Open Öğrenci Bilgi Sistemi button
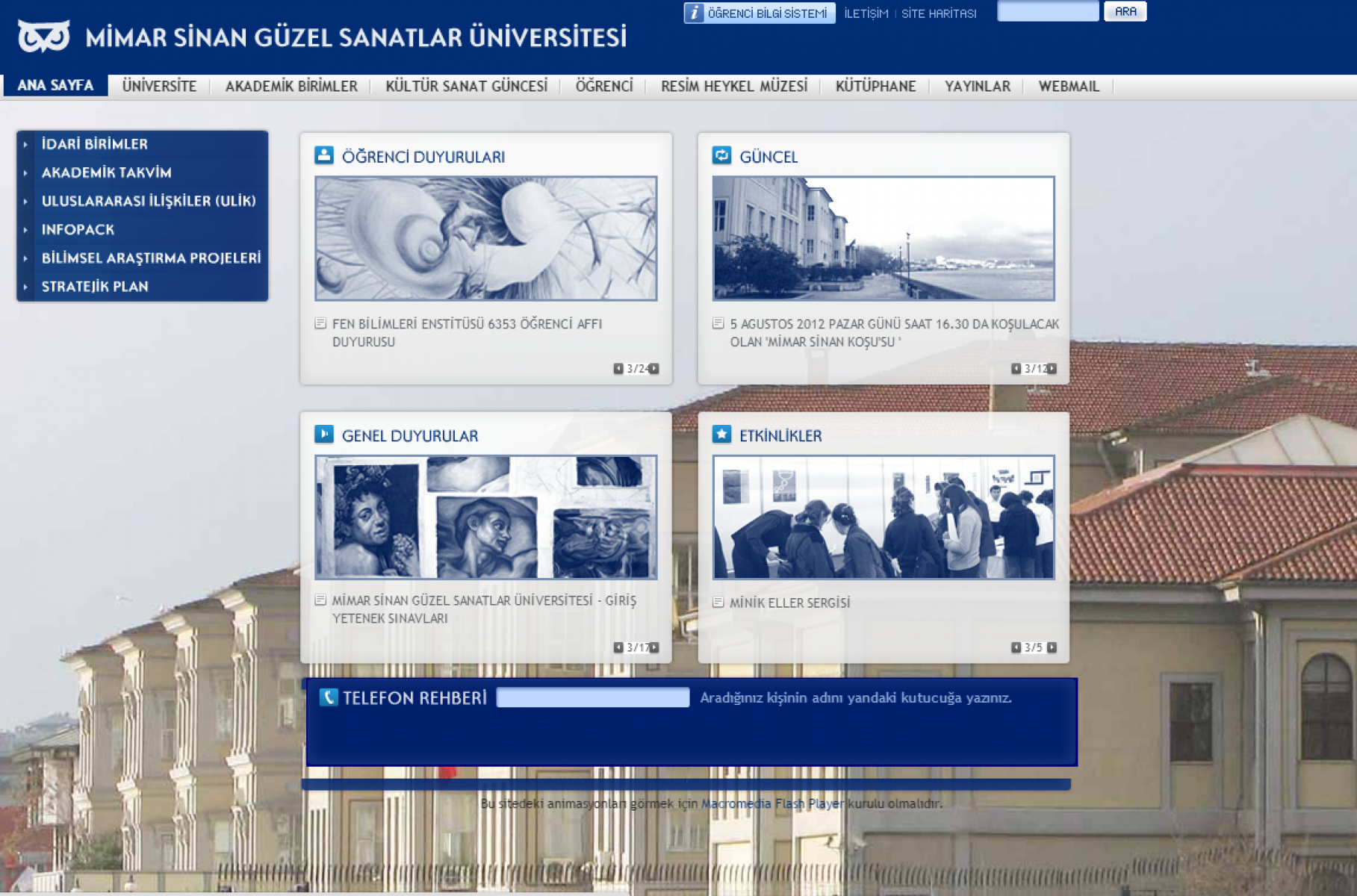The image size is (1357, 896). [759, 13]
